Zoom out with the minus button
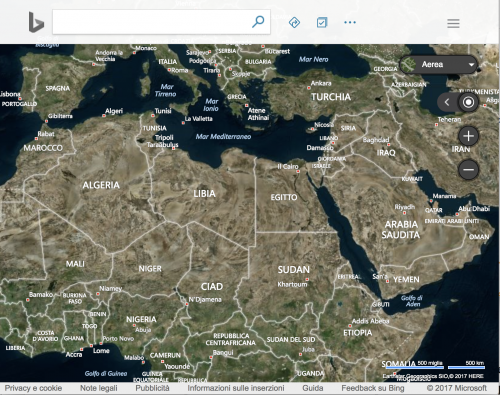 468,169
